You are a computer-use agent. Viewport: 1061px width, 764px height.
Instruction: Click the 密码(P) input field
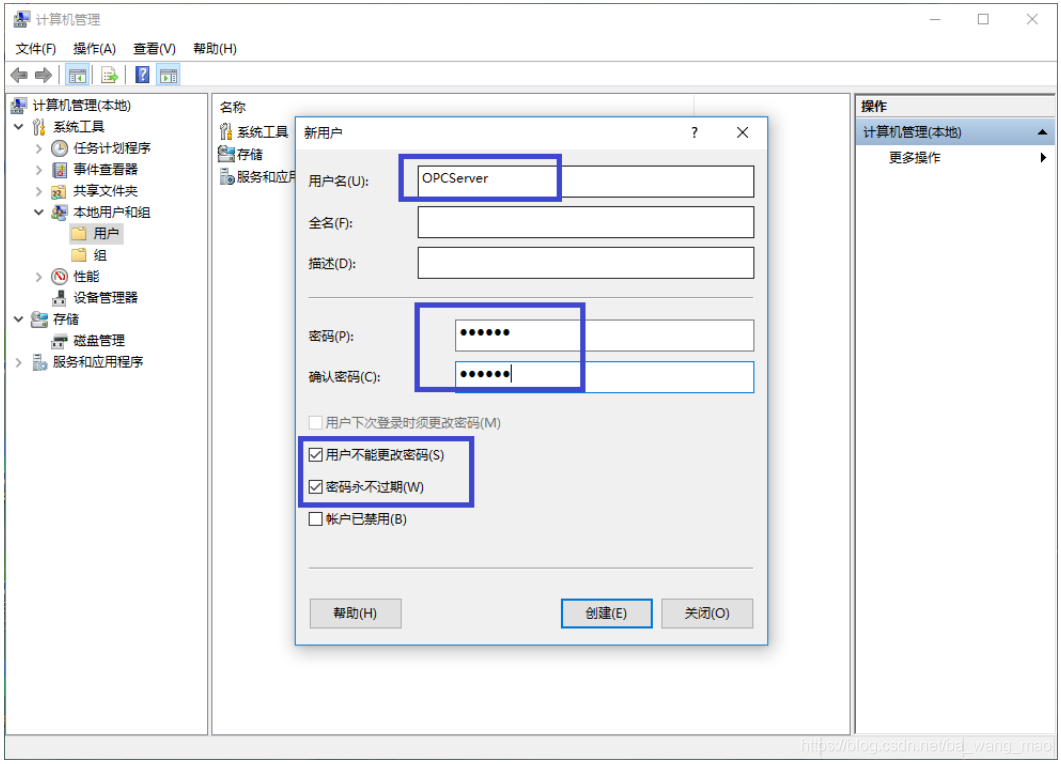coord(604,336)
